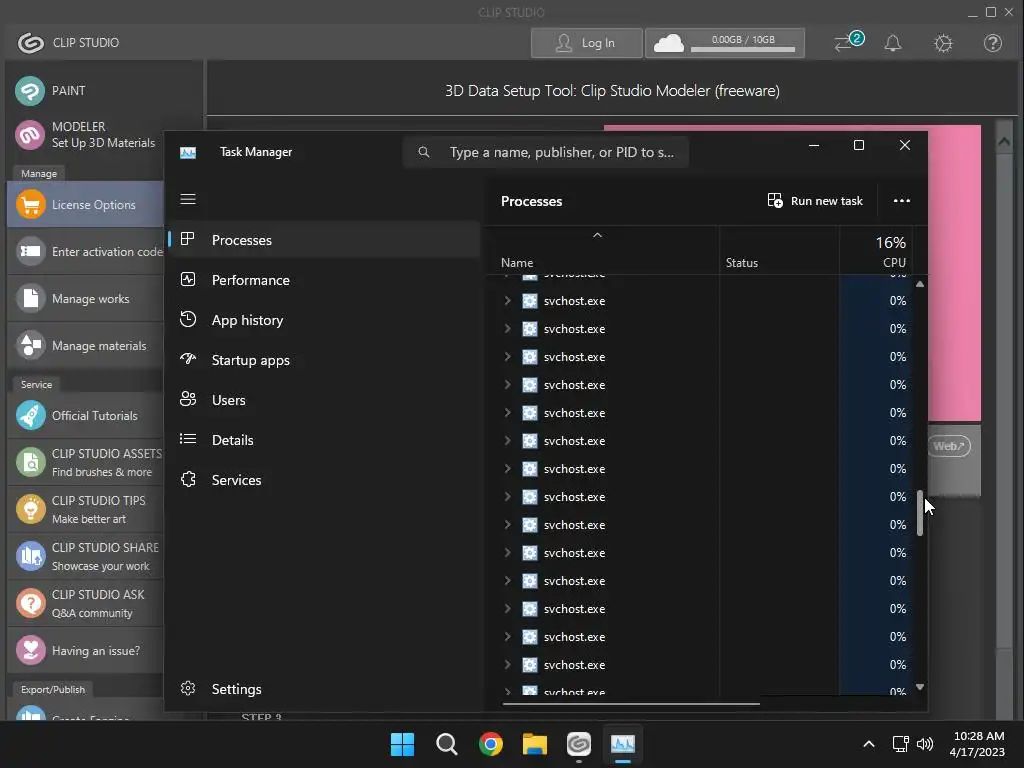Expand the sixth visible svchost.exe row
The height and width of the screenshot is (768, 1024).
tap(507, 441)
